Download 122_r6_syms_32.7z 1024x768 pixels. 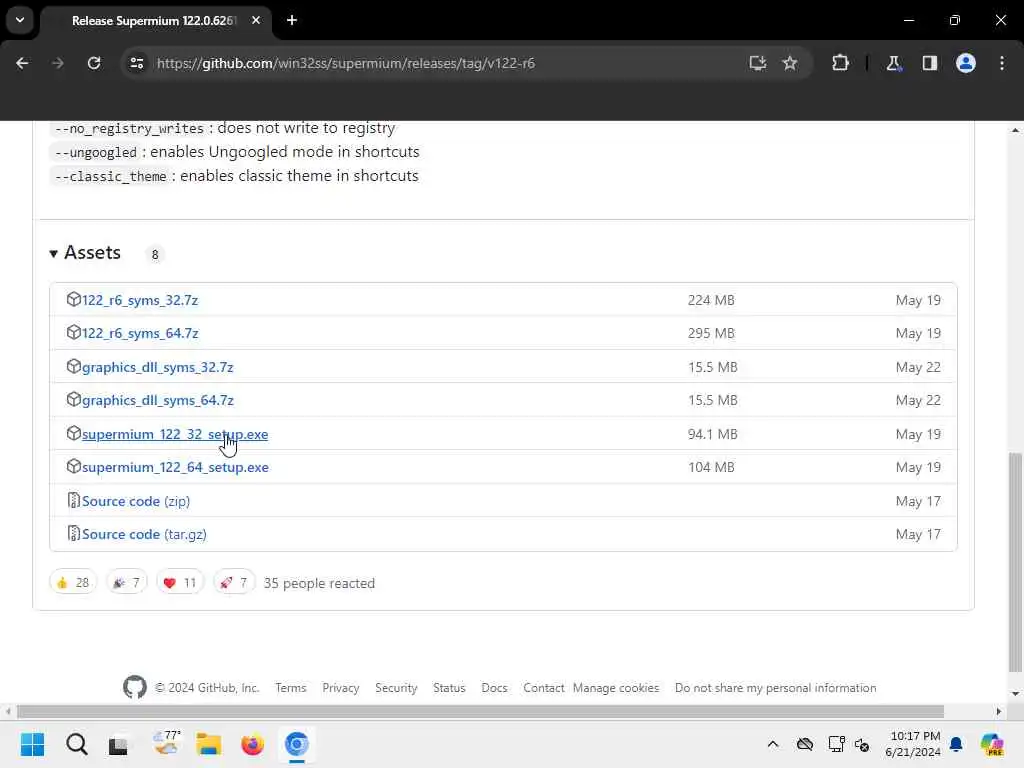point(140,300)
